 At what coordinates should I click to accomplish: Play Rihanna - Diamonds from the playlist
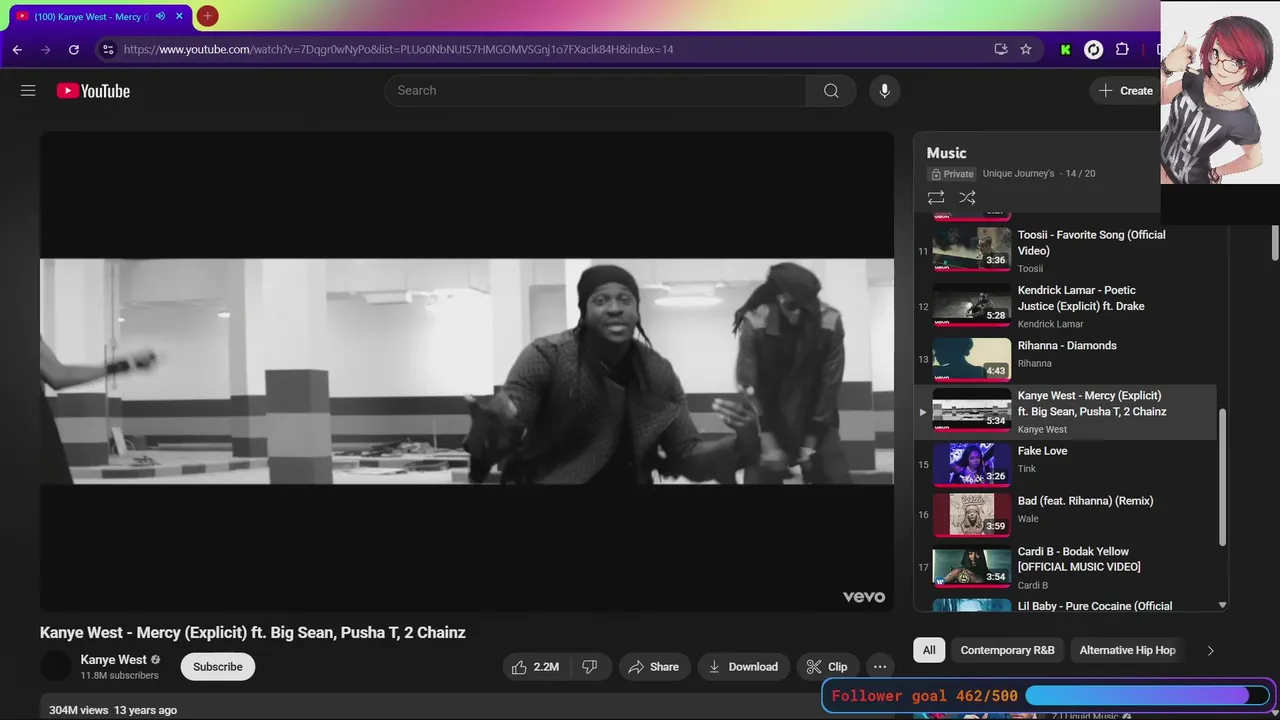click(1065, 360)
